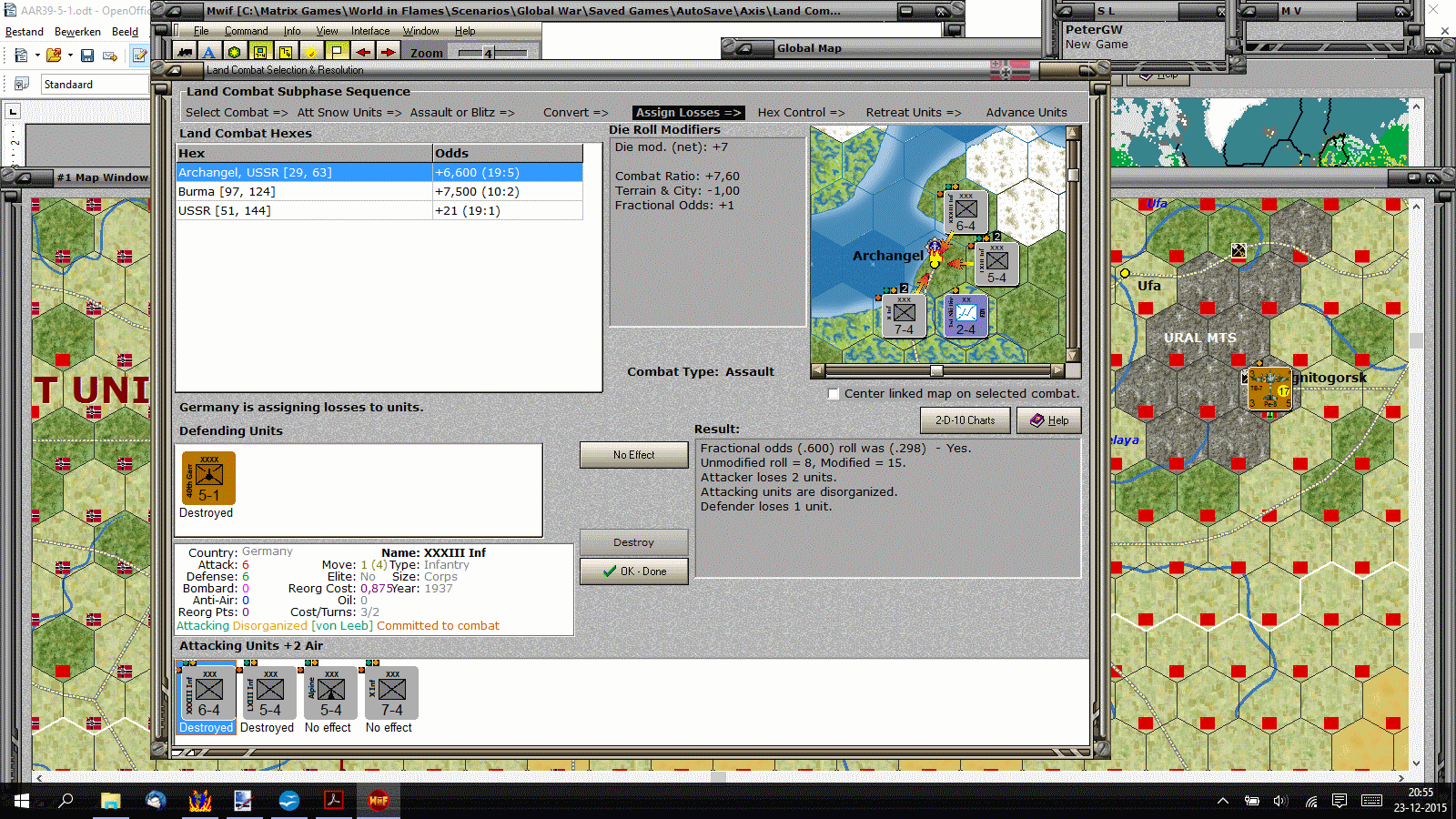Click the 7-4 unit counter on combat map
Viewport: 1456px width, 819px height.
(x=904, y=315)
